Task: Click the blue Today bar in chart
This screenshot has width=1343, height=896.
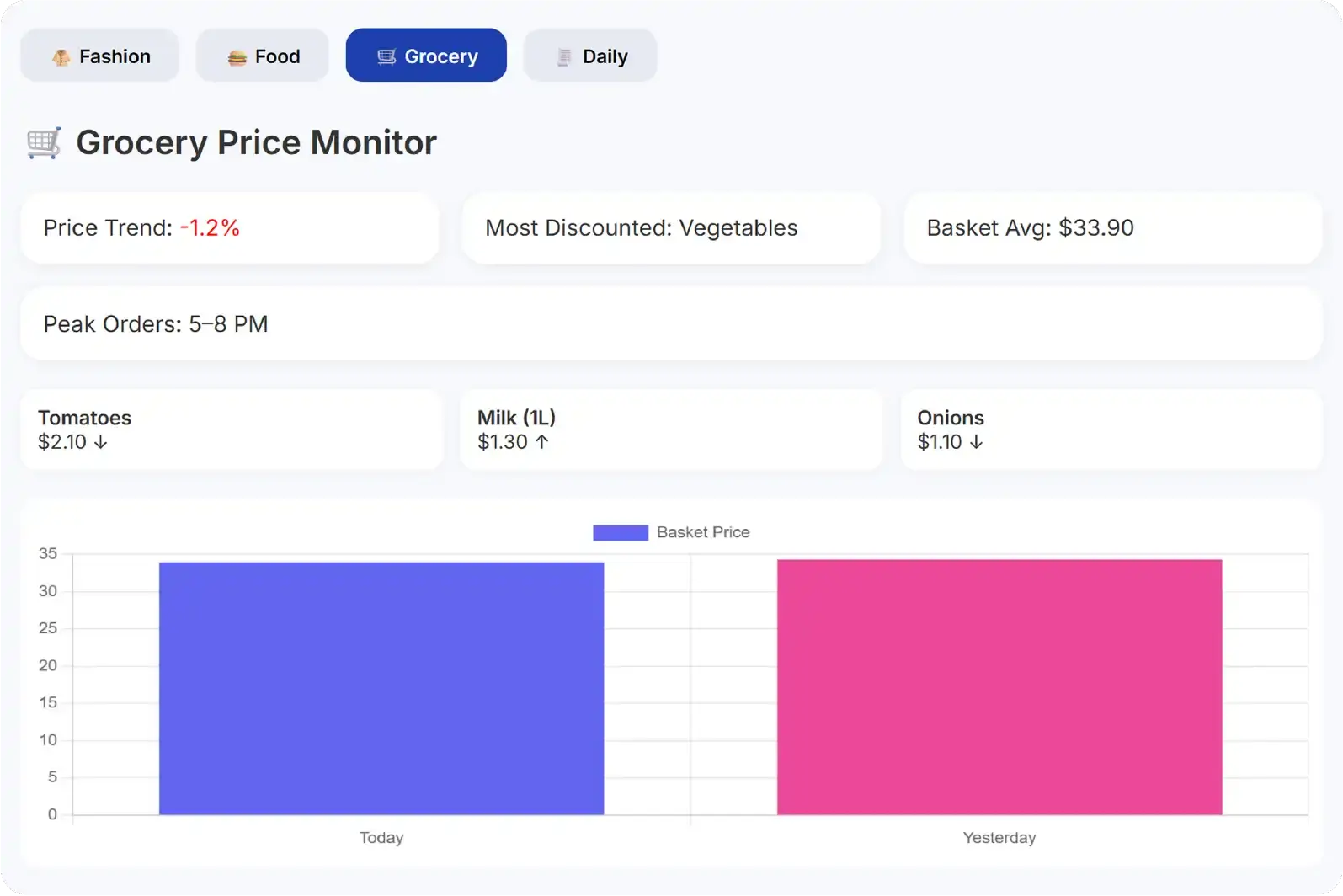Action: [381, 688]
